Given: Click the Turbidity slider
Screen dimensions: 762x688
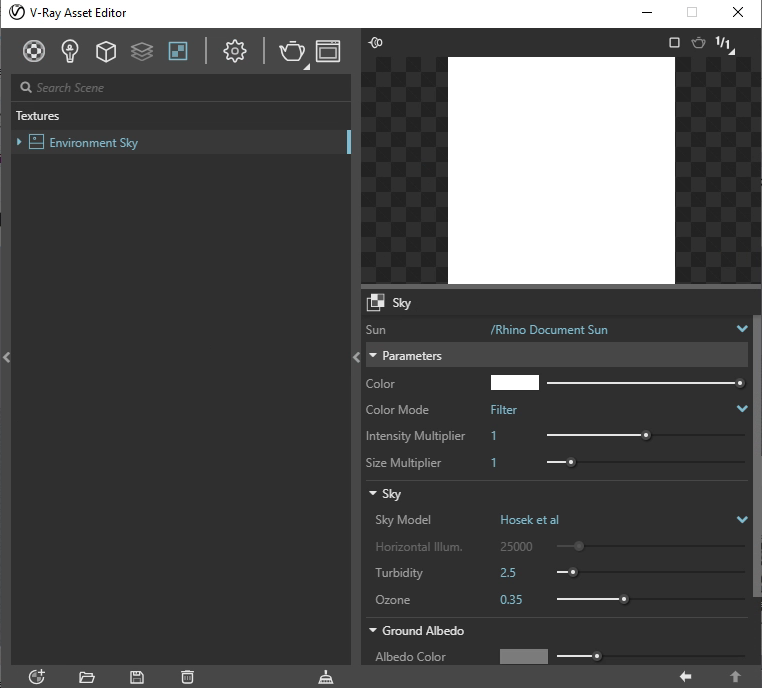Looking at the screenshot, I should click(x=651, y=572).
